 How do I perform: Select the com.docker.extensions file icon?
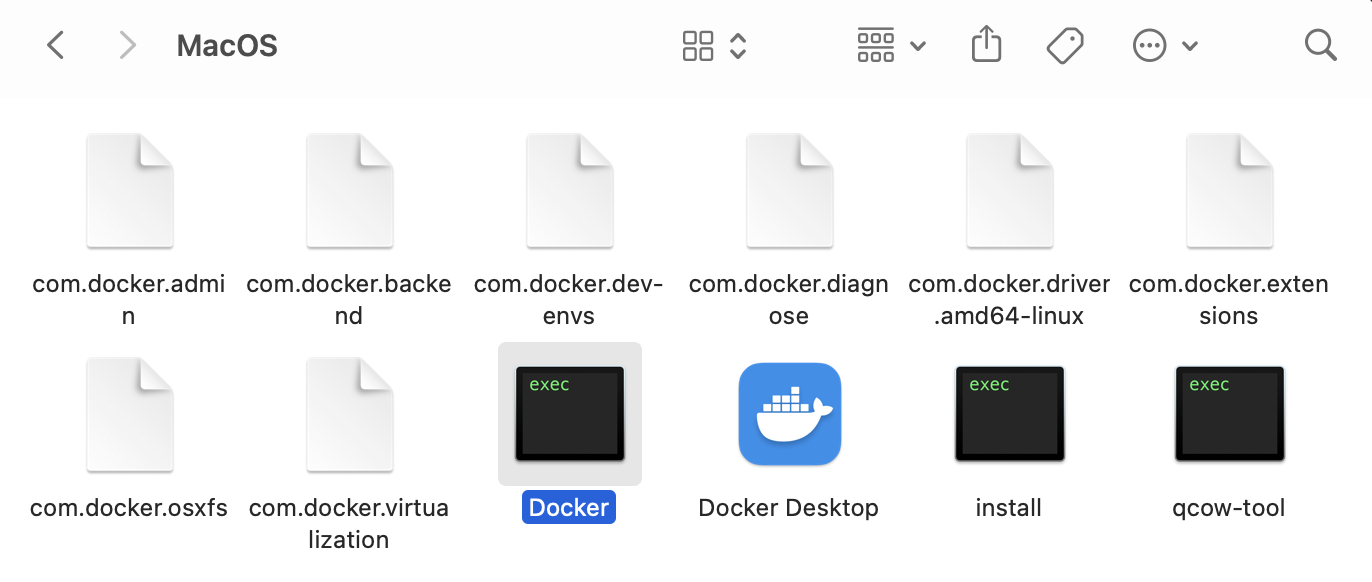(x=1229, y=191)
